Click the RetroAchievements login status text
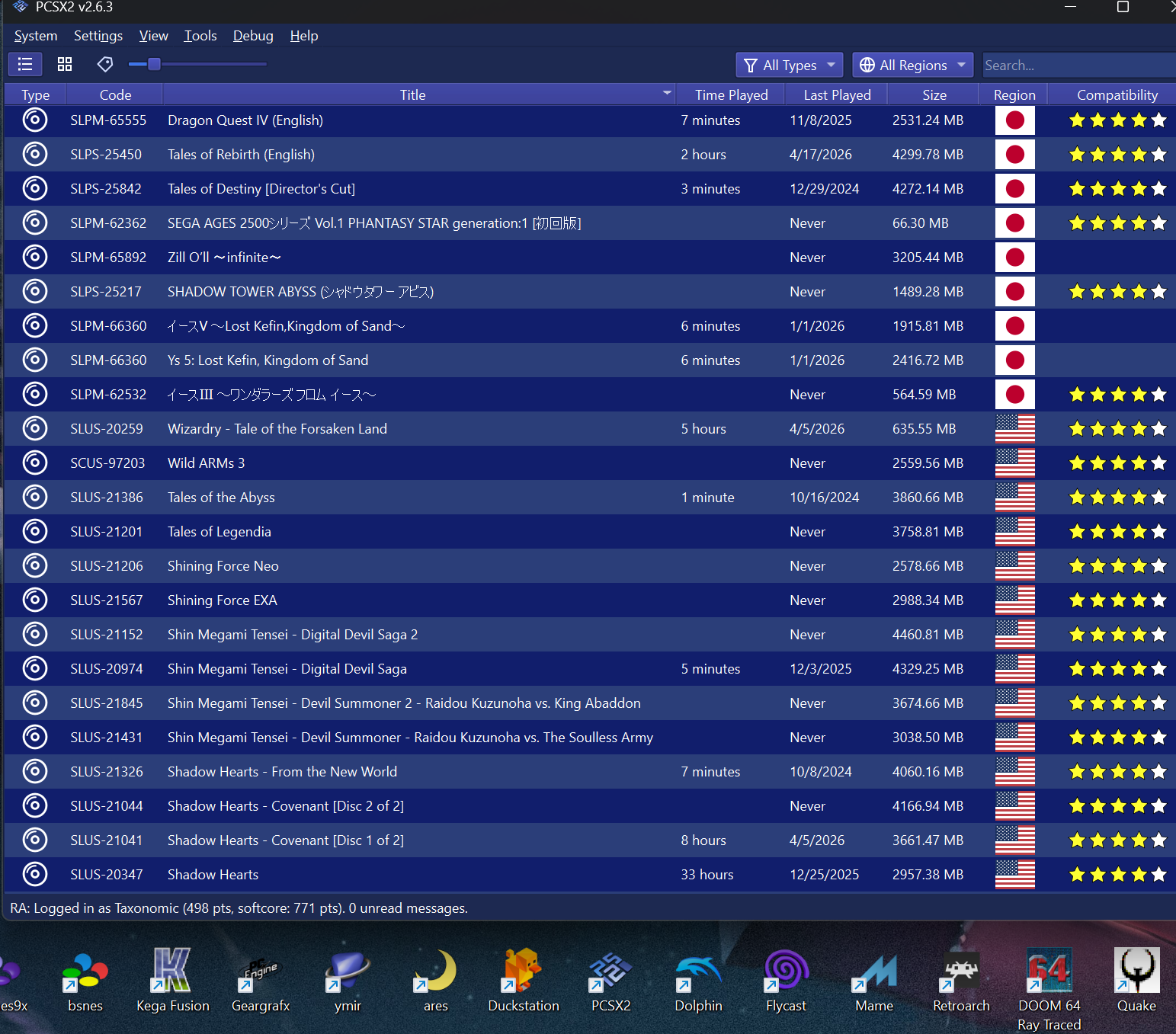Image resolution: width=1176 pixels, height=1034 pixels. point(239,908)
